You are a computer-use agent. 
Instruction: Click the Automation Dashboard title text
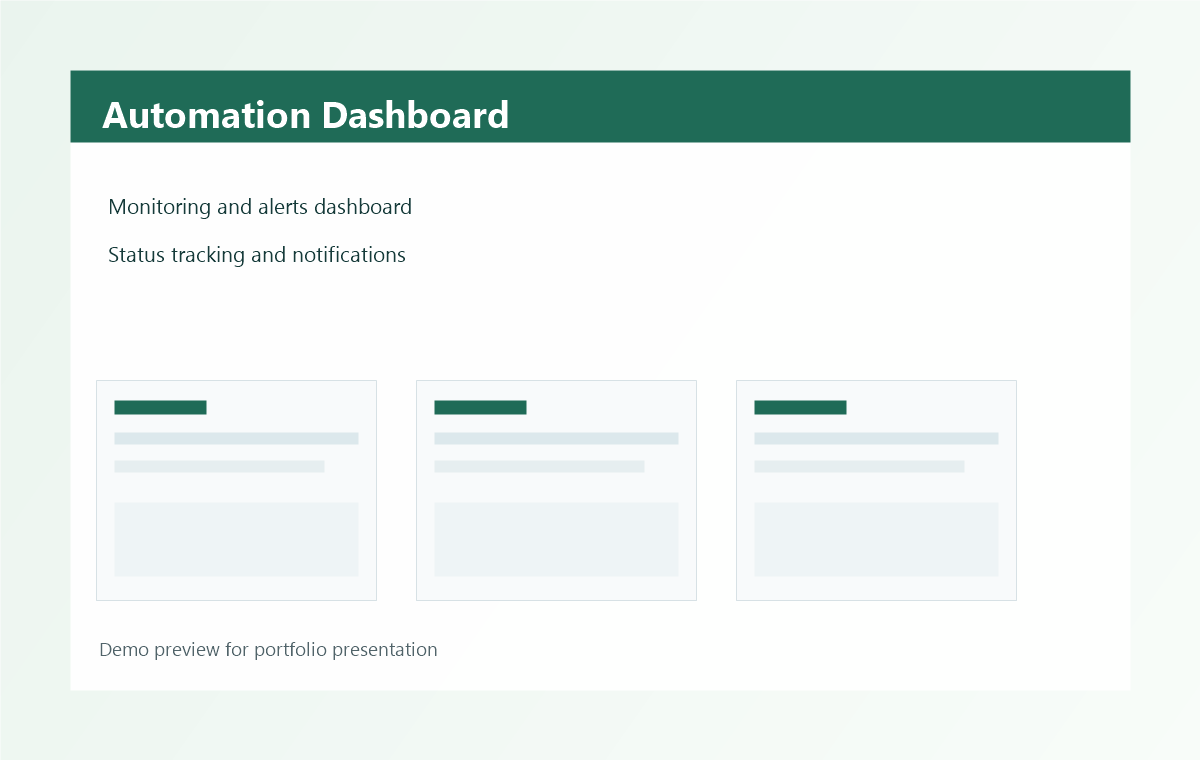coord(305,115)
